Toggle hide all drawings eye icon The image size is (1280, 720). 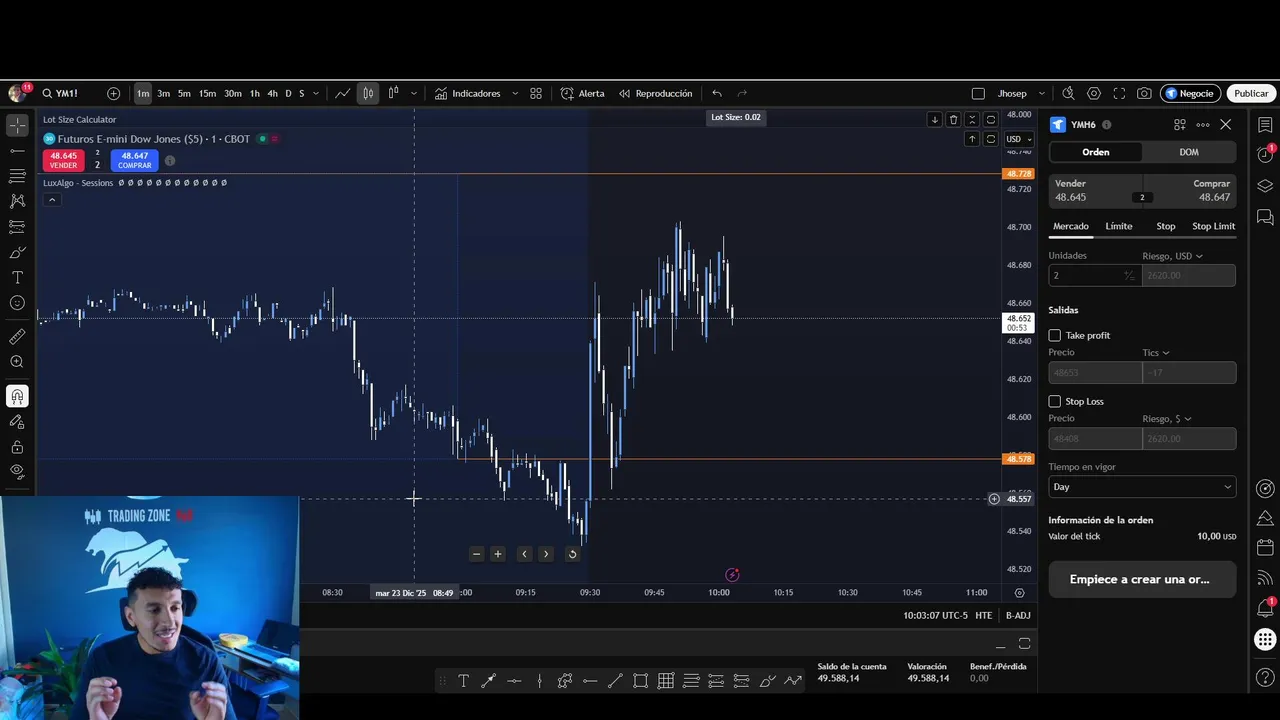pyautogui.click(x=17, y=471)
